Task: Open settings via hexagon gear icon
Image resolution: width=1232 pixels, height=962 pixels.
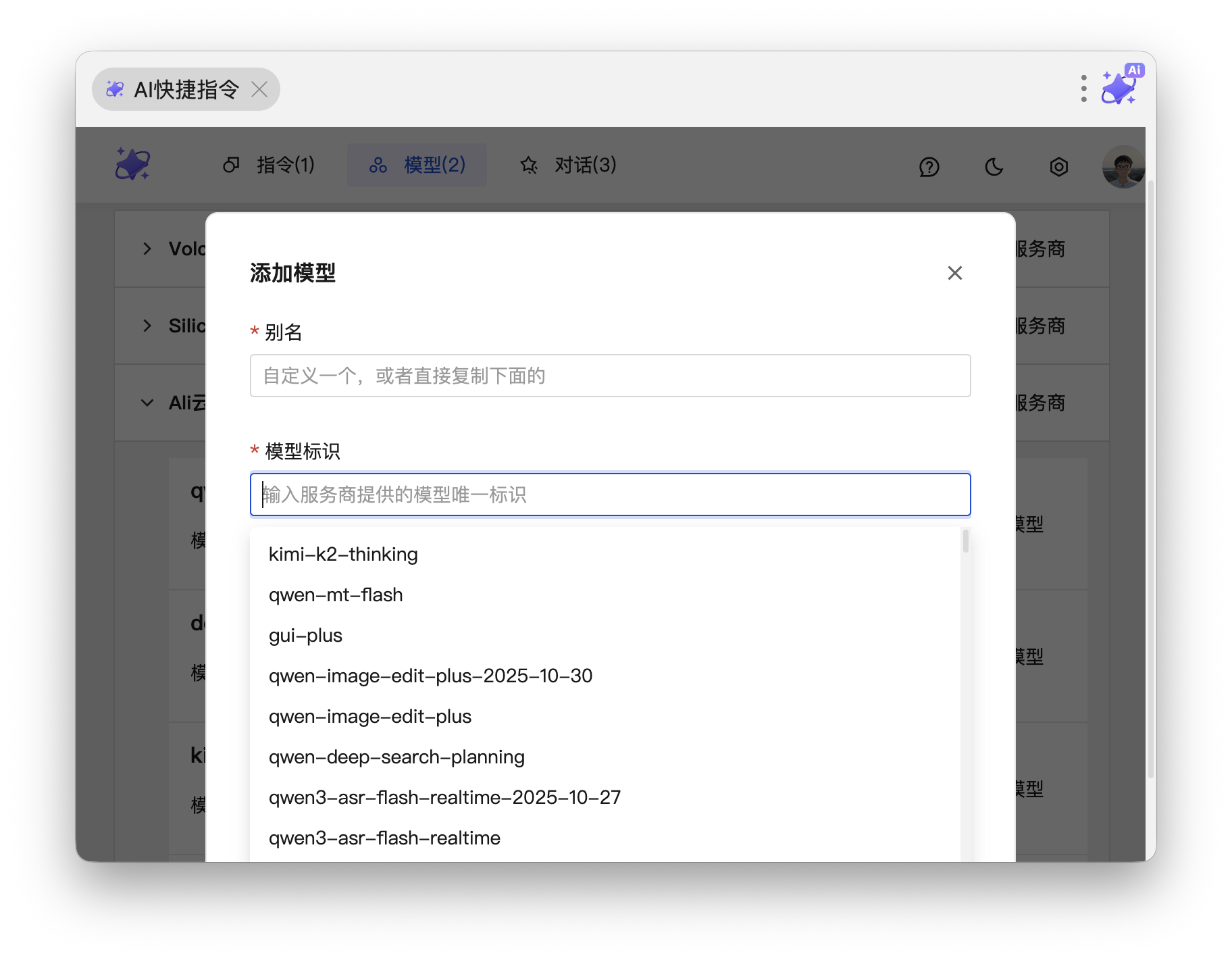Action: tap(1058, 166)
